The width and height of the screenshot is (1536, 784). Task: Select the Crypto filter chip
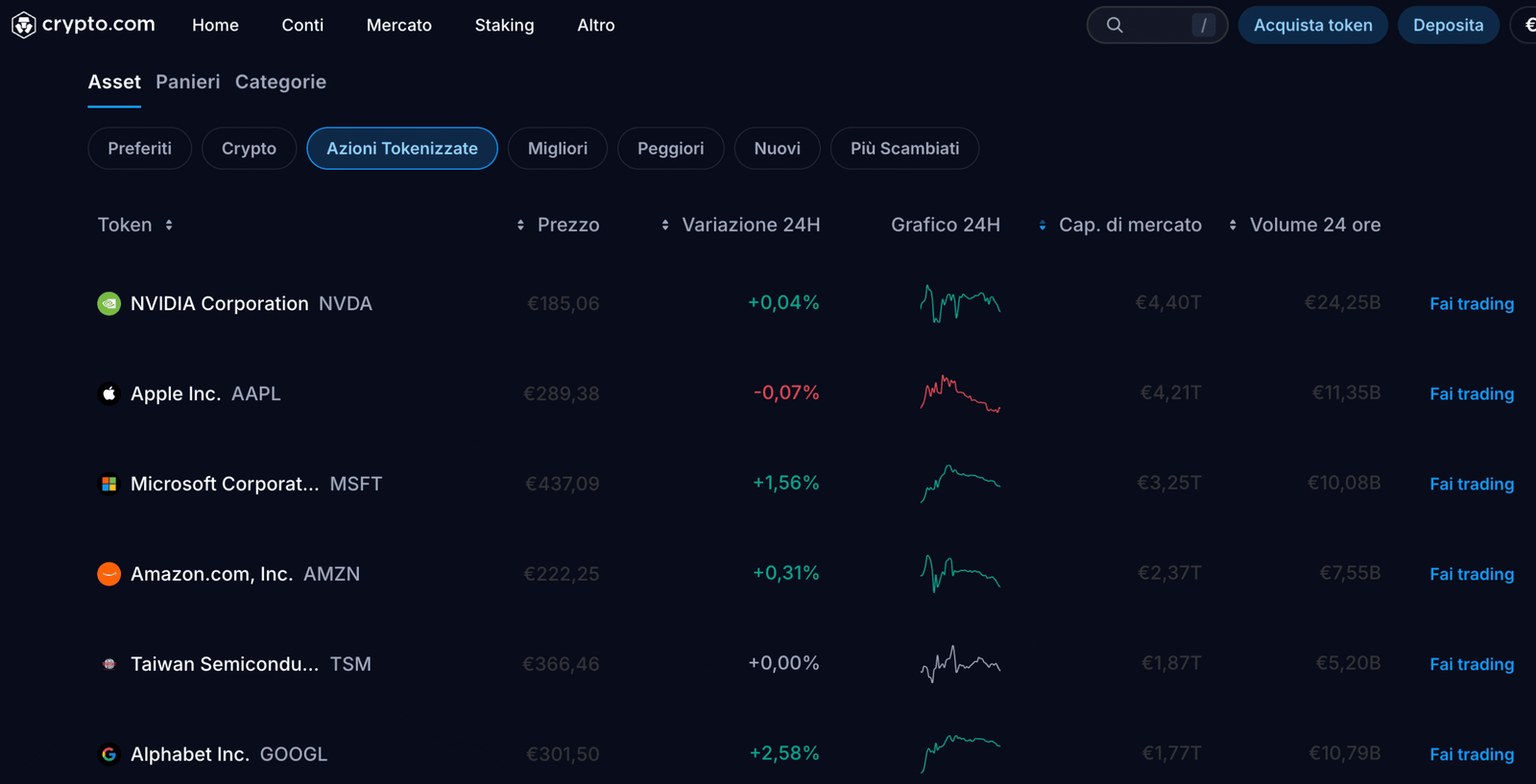coord(249,149)
